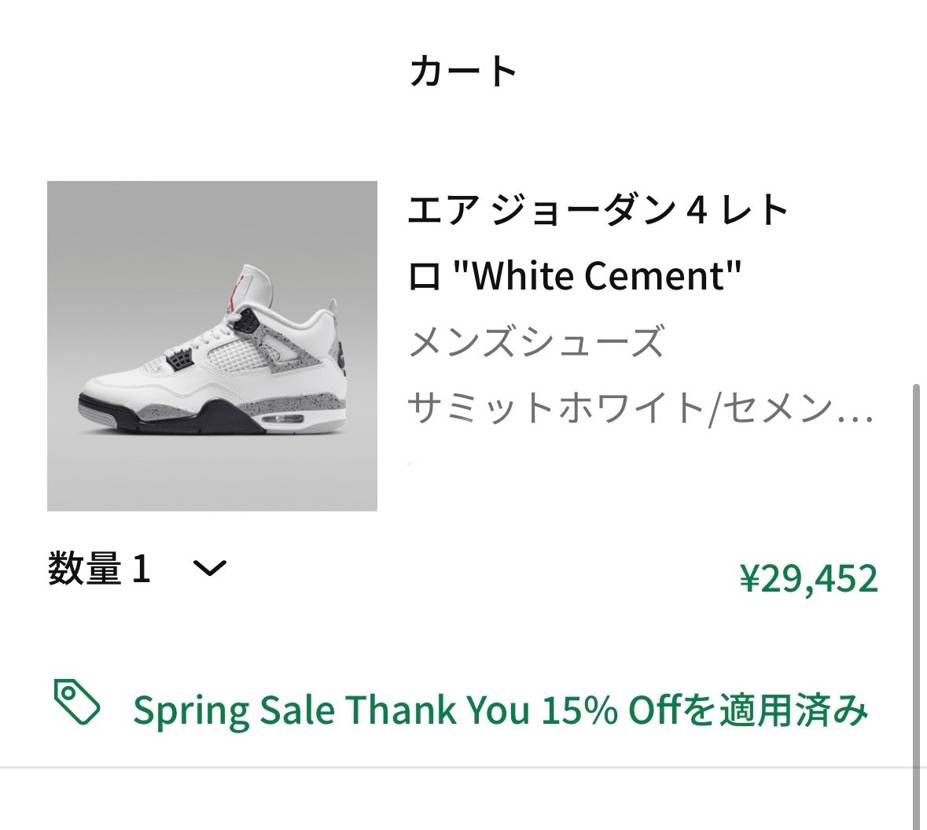Click the カート page heading
Image resolution: width=927 pixels, height=830 pixels.
[x=463, y=71]
